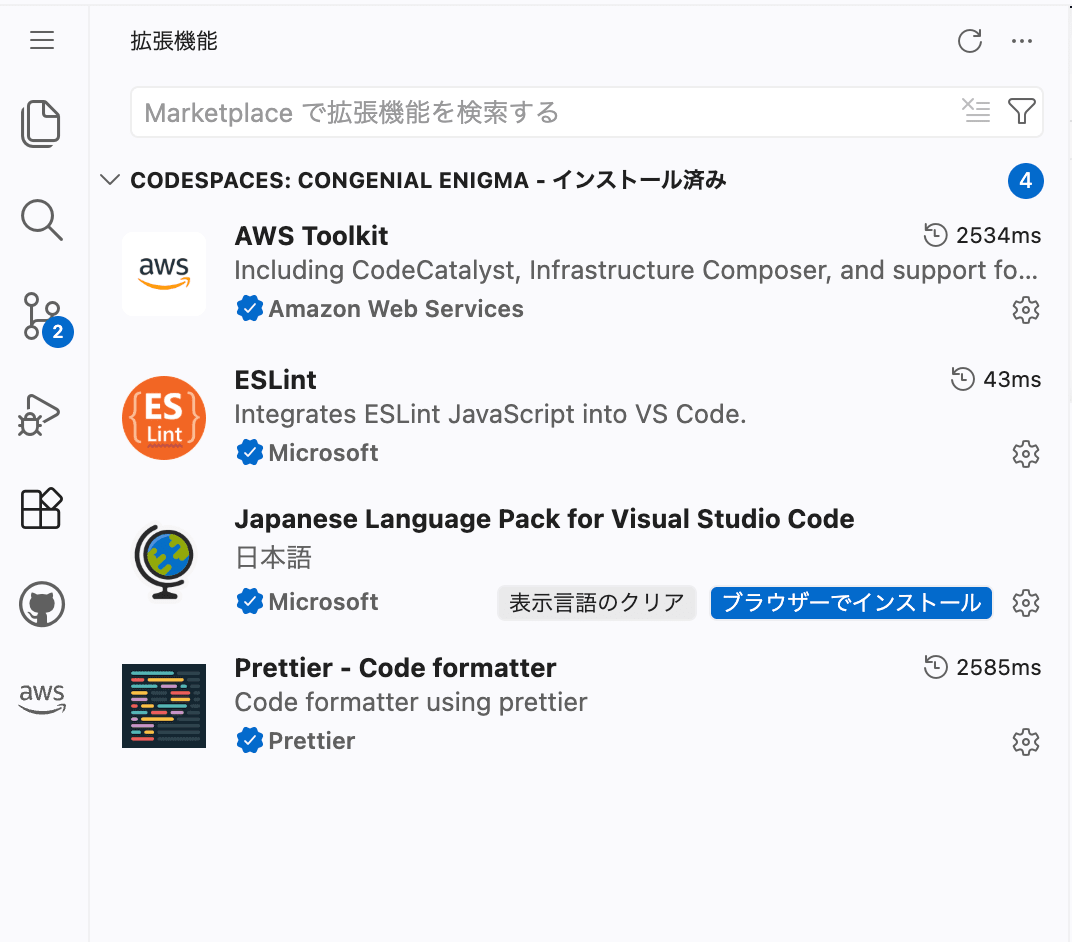Open the Extensions view icon

42,509
